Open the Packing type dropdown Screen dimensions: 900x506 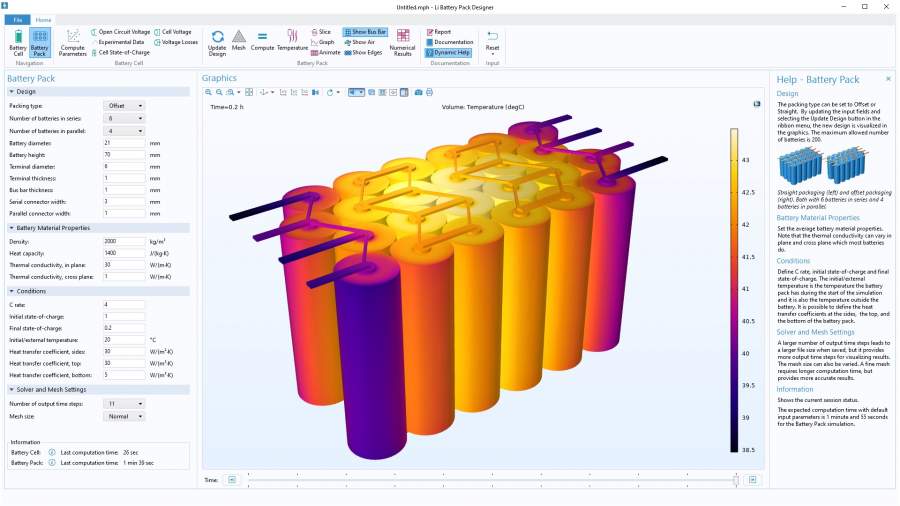[125, 105]
